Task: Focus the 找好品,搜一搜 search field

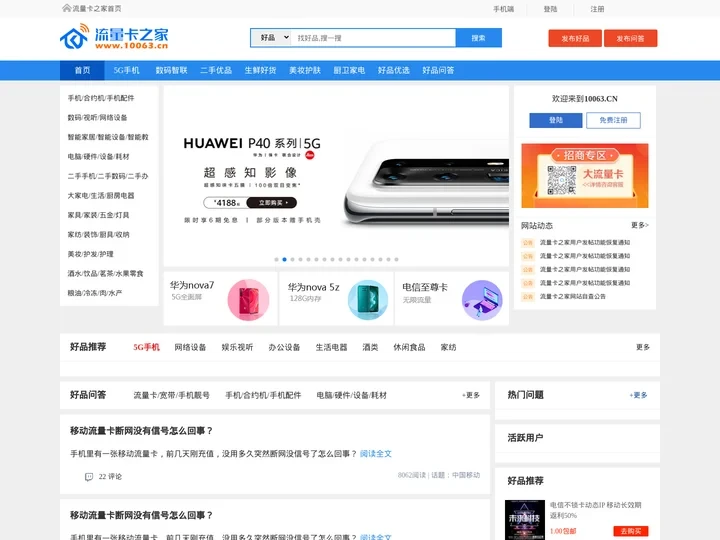Action: click(x=373, y=38)
